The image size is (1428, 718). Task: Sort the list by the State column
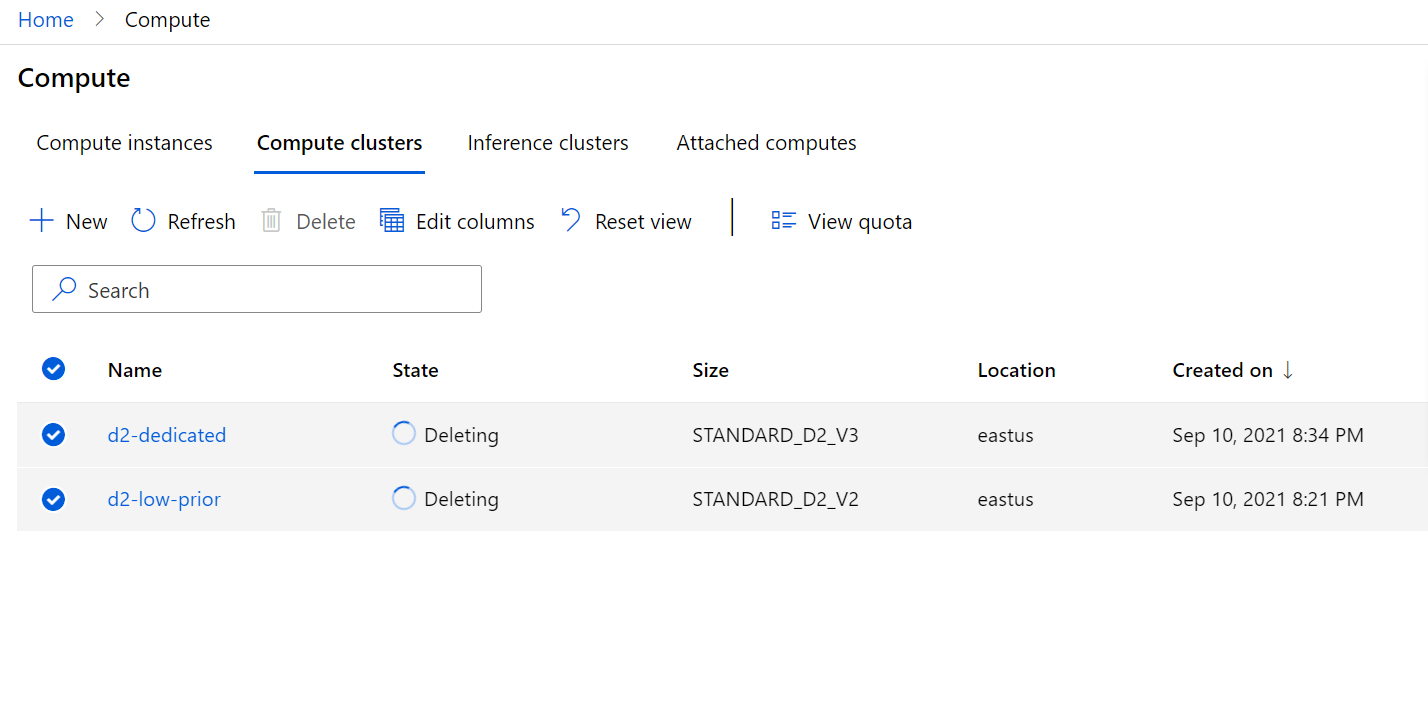click(x=415, y=369)
